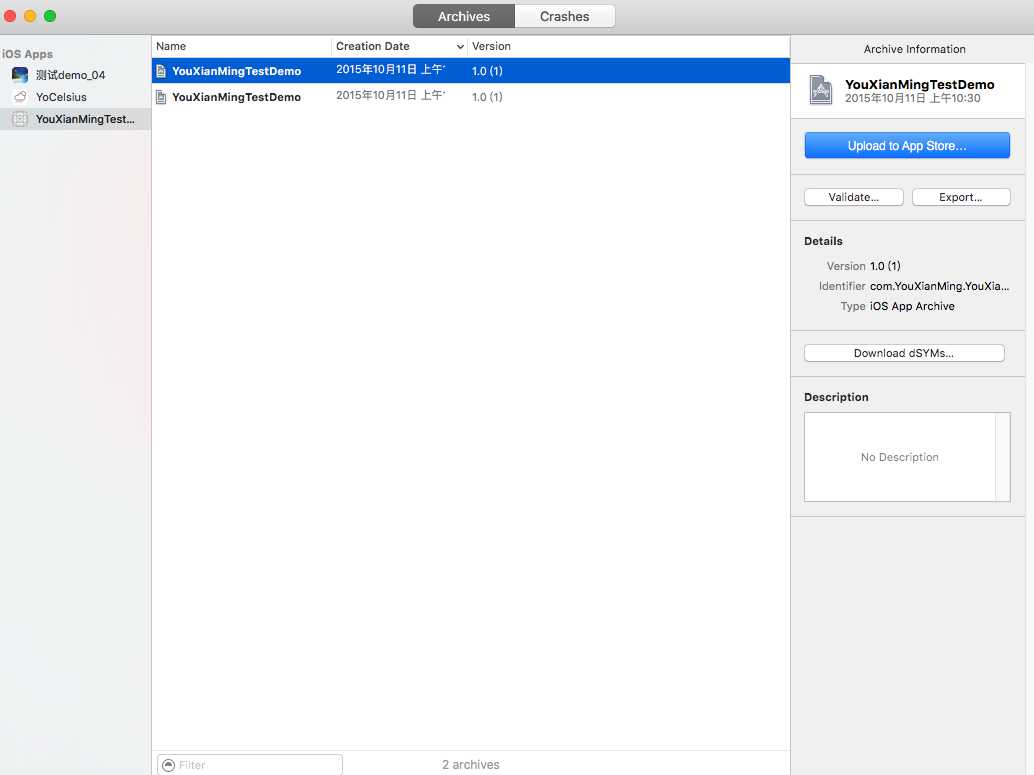This screenshot has height=775, width=1034.
Task: Click large archive icon in information panel
Action: click(820, 90)
